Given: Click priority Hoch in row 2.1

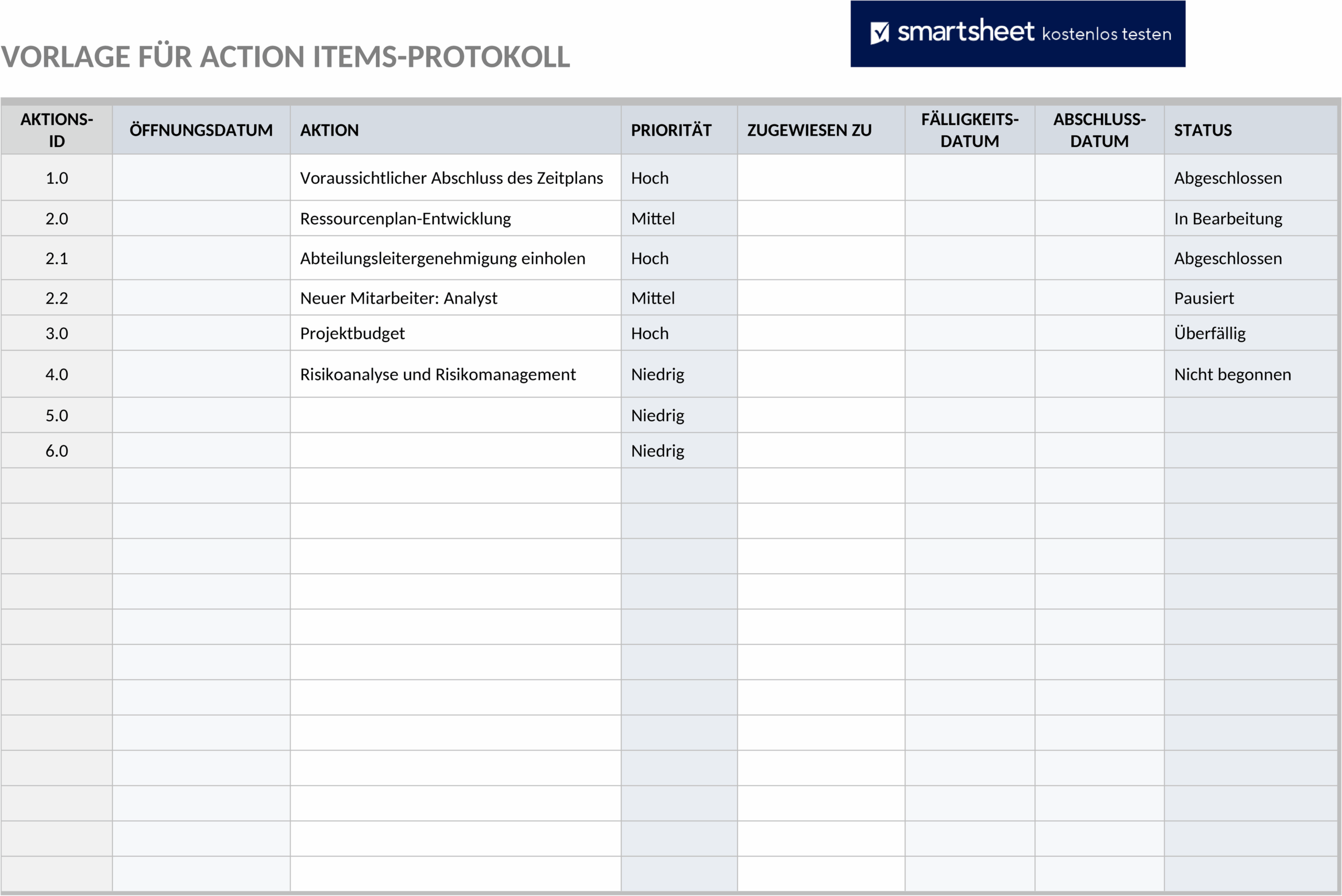Looking at the screenshot, I should point(679,258).
